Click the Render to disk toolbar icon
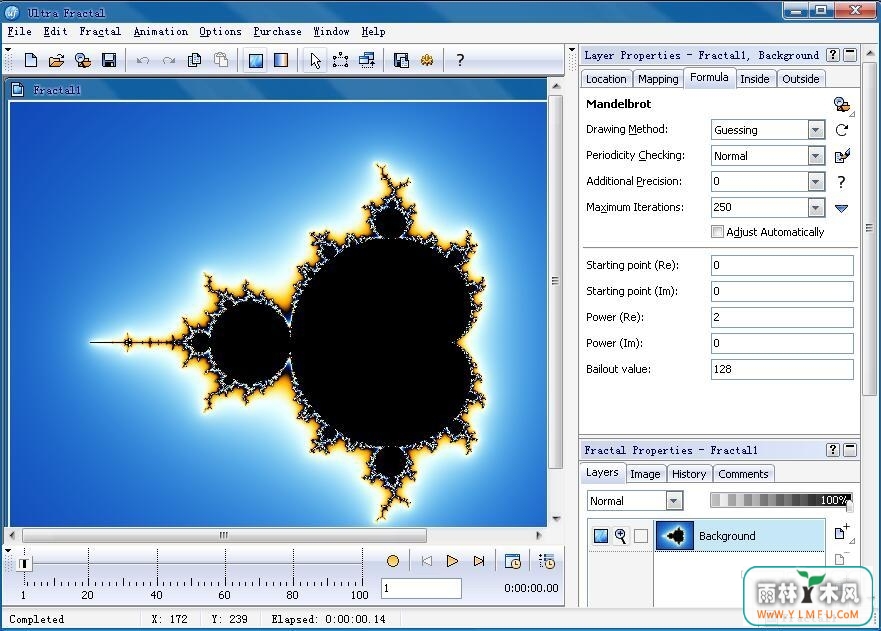This screenshot has width=881, height=631. point(401,60)
